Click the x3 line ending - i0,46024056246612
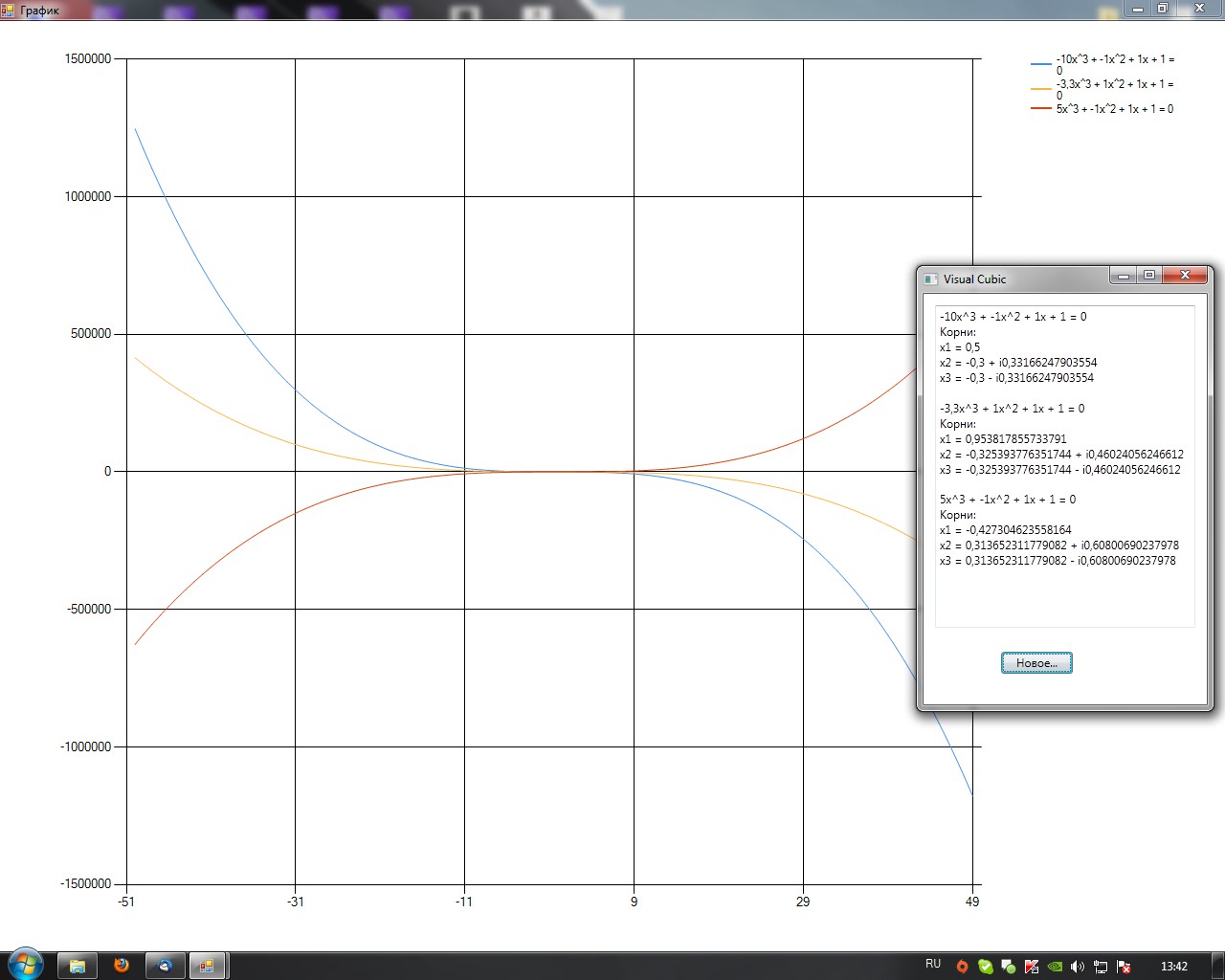This screenshot has width=1225, height=980. [1060, 470]
